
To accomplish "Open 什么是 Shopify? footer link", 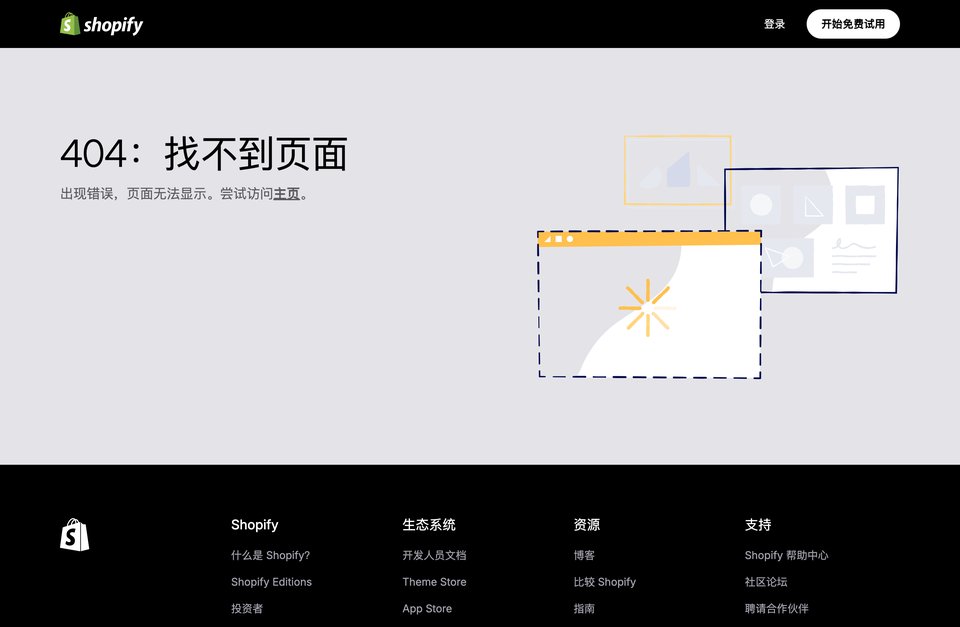I will point(271,555).
